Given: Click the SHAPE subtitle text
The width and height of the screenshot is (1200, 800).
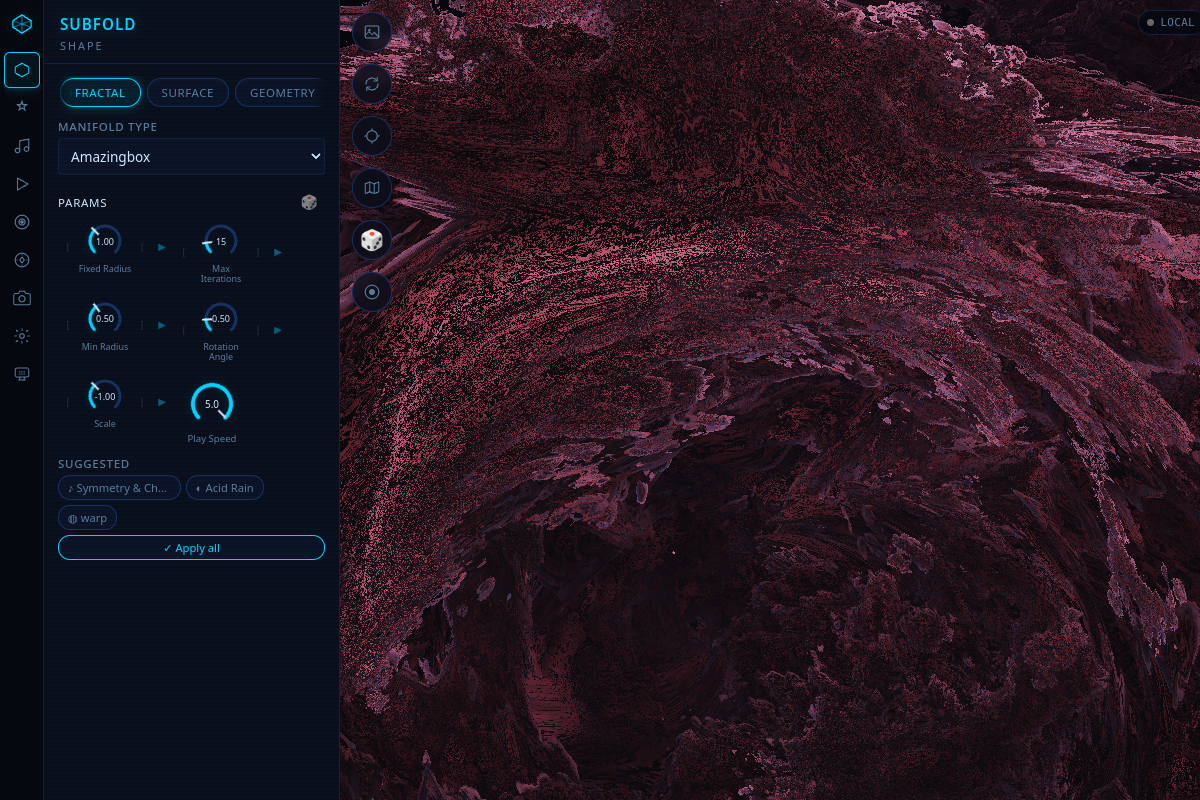Looking at the screenshot, I should (81, 46).
